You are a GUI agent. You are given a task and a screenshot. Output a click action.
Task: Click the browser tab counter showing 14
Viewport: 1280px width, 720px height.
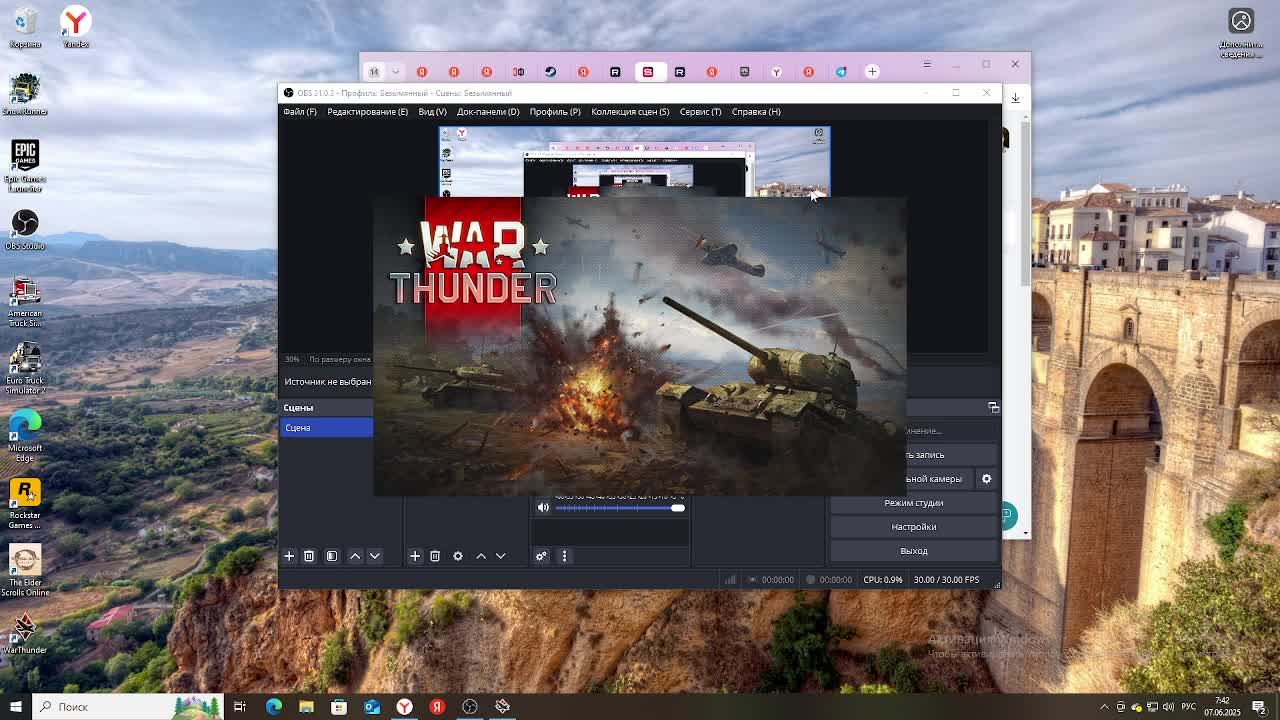[x=374, y=72]
